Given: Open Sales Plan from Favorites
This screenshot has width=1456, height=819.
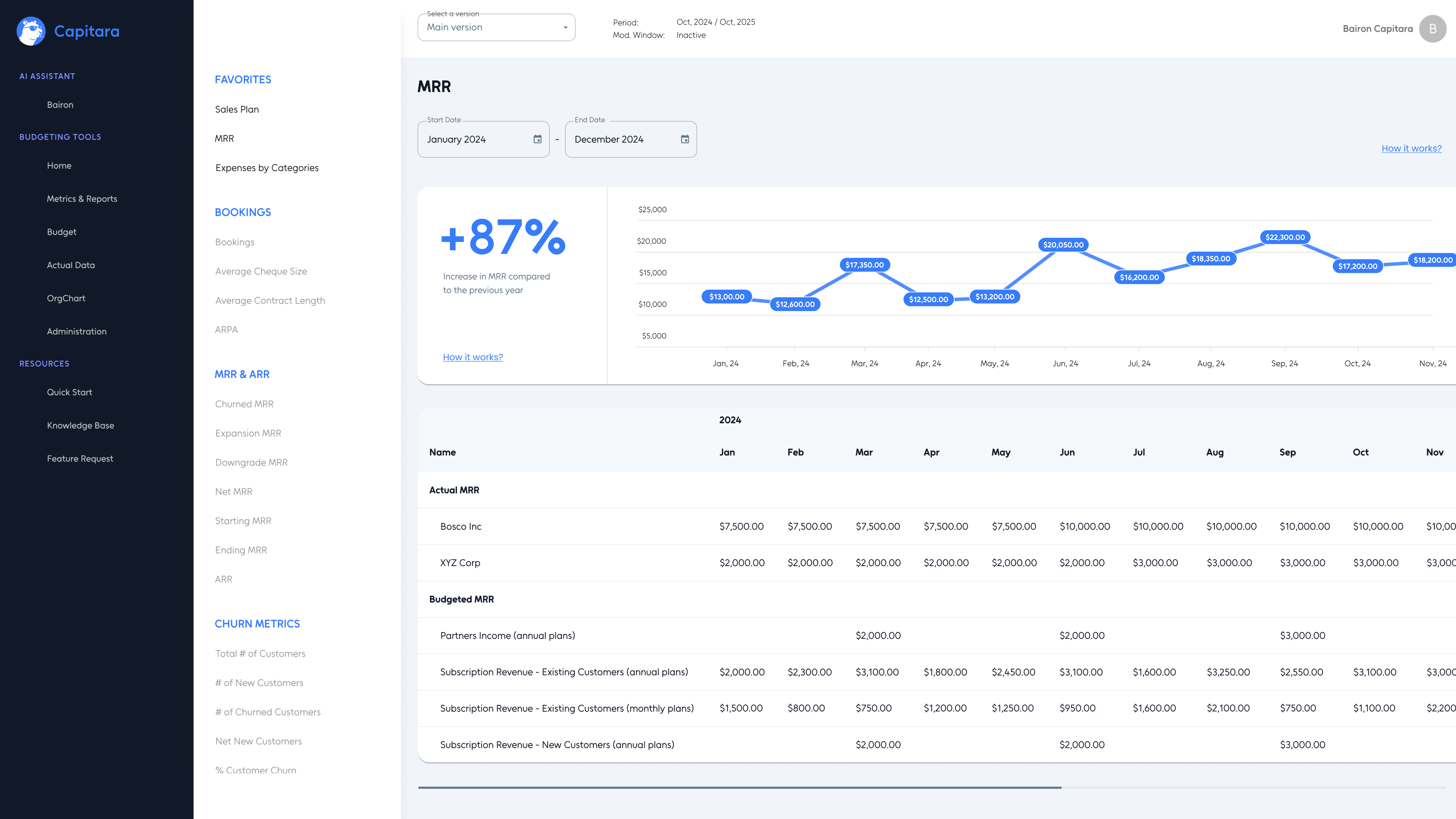Looking at the screenshot, I should tap(237, 110).
